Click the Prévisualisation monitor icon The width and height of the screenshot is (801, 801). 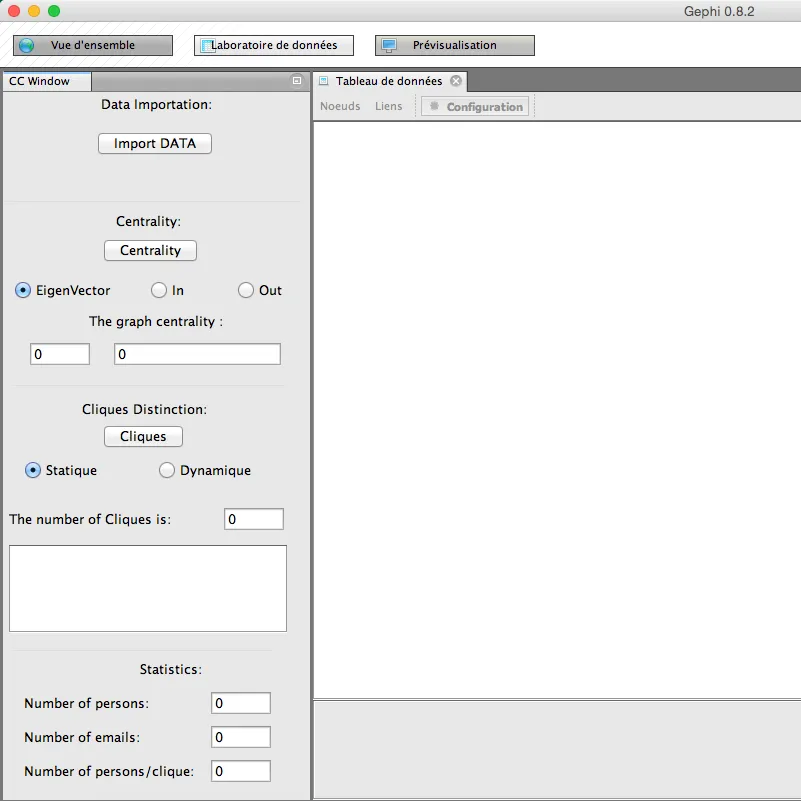389,45
